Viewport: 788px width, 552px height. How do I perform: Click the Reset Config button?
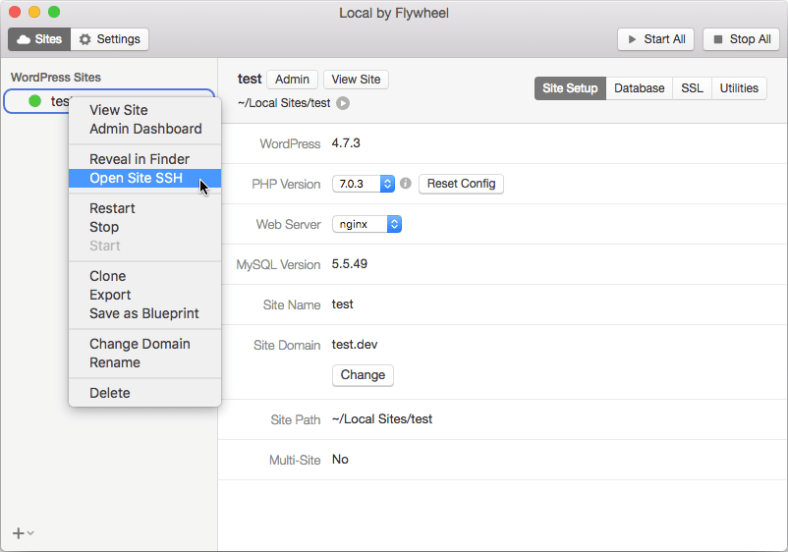(x=461, y=183)
